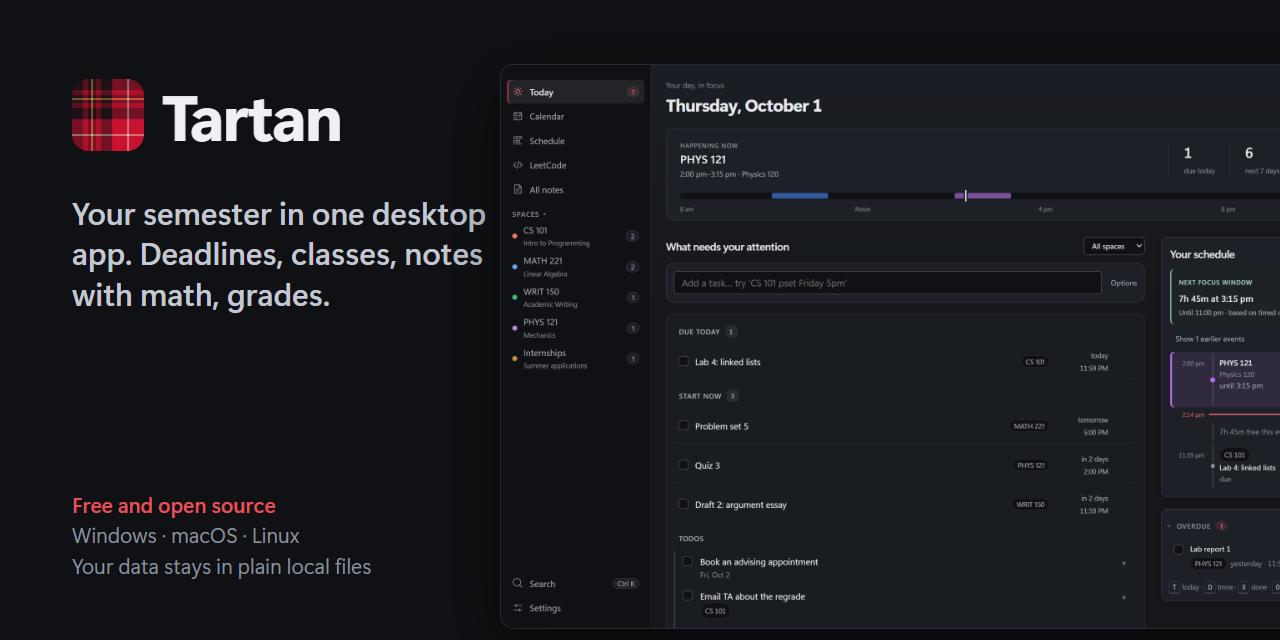
Task: Focus the Add a task input field
Action: 887,283
